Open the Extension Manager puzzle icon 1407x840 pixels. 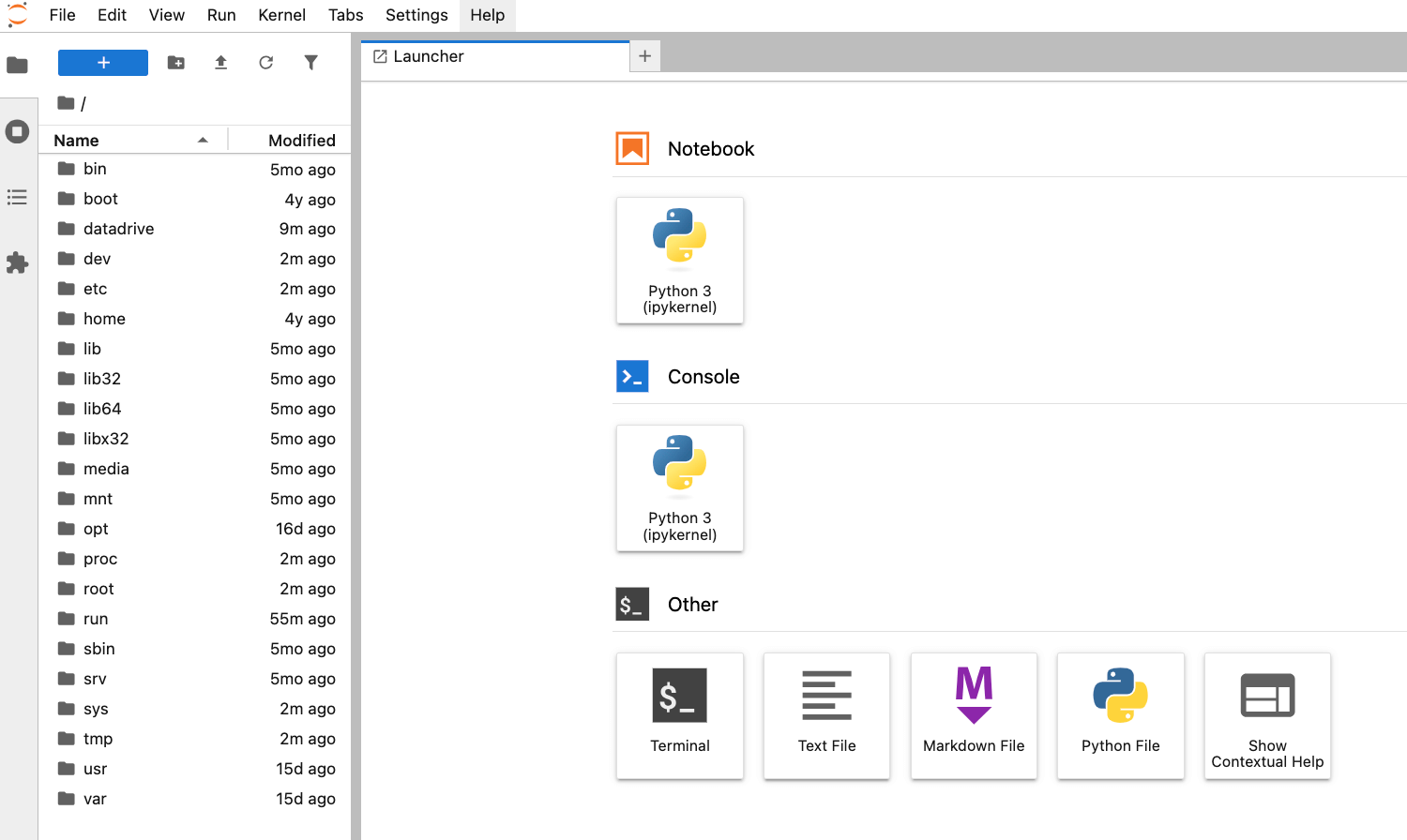coord(17,262)
